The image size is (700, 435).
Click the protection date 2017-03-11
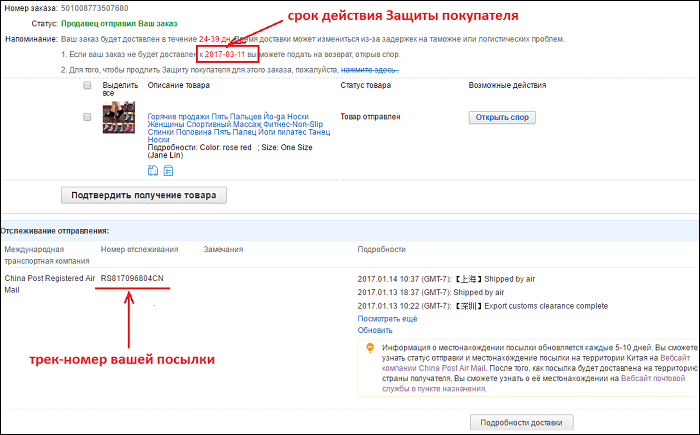tap(225, 54)
